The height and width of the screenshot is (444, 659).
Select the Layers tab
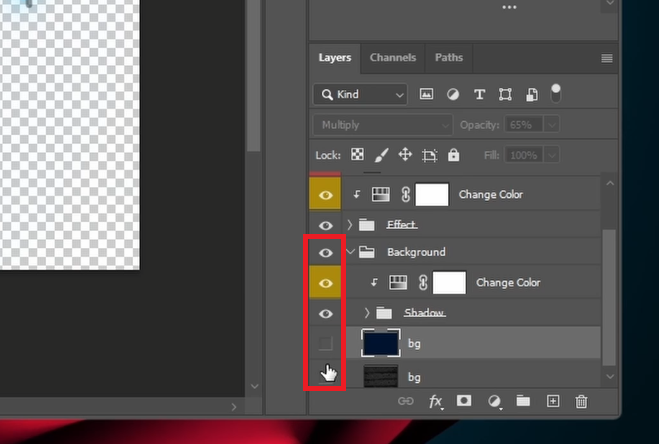pyautogui.click(x=335, y=58)
